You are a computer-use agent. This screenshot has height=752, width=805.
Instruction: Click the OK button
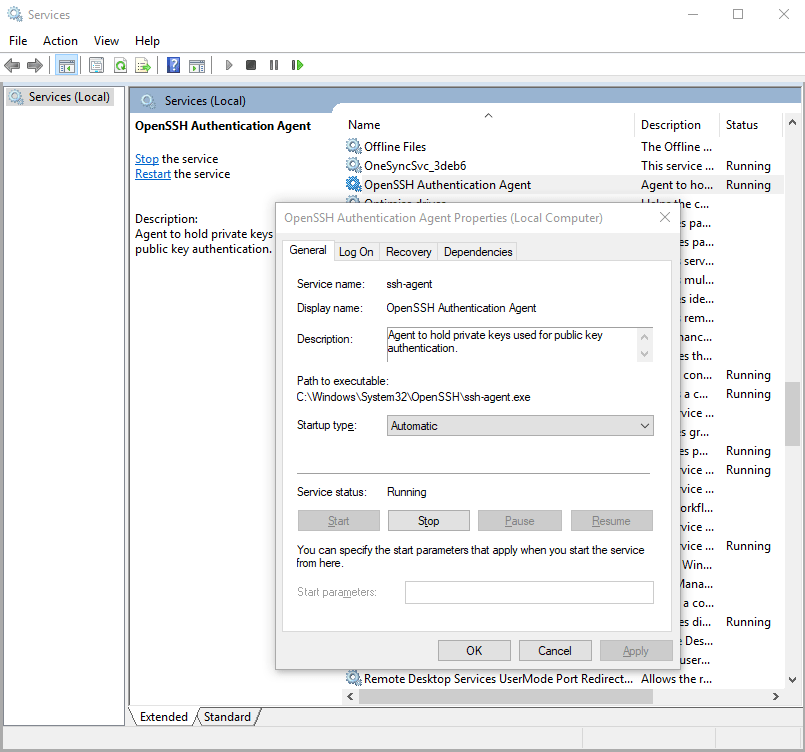point(474,650)
